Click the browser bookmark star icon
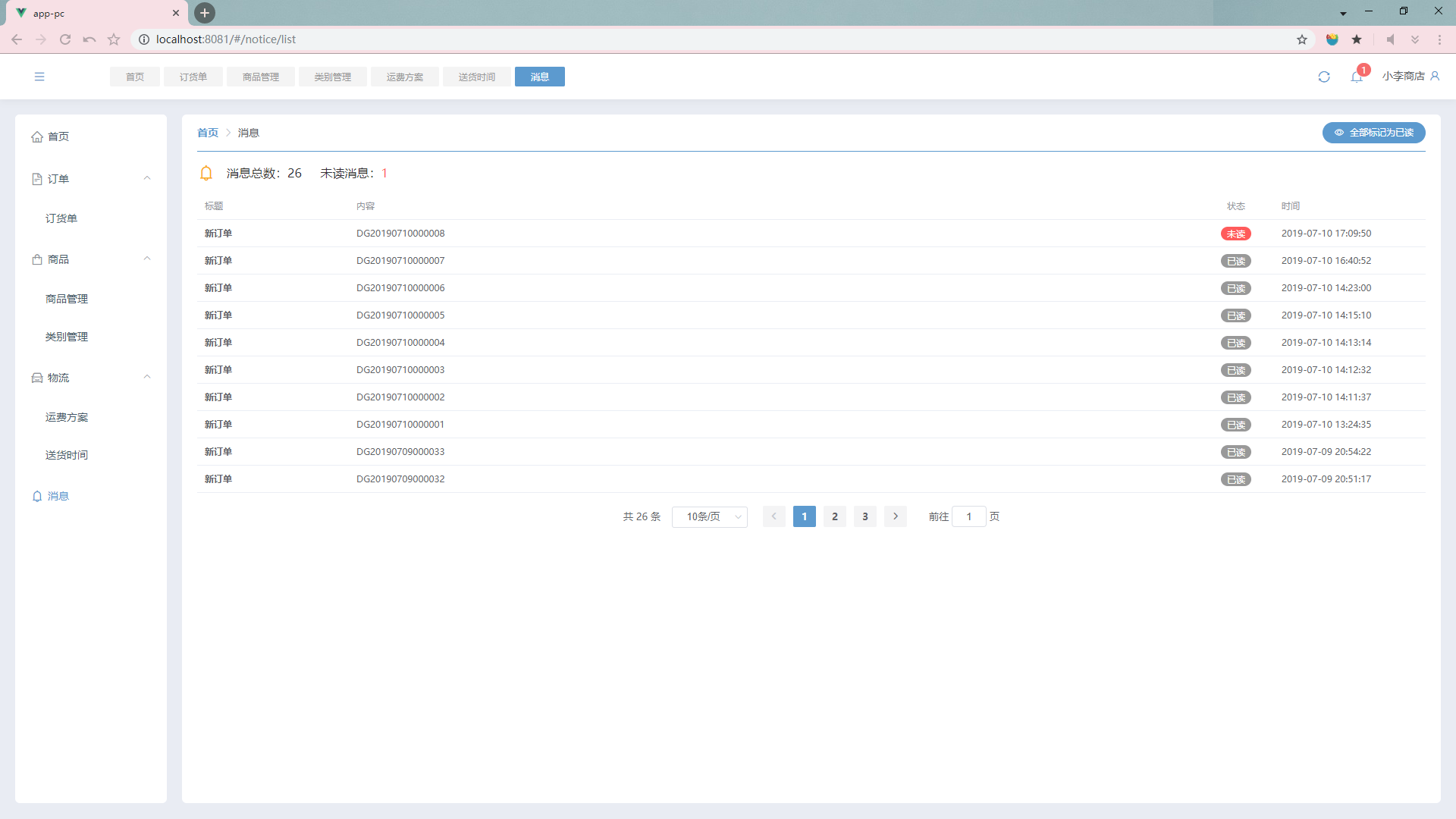 1302,39
